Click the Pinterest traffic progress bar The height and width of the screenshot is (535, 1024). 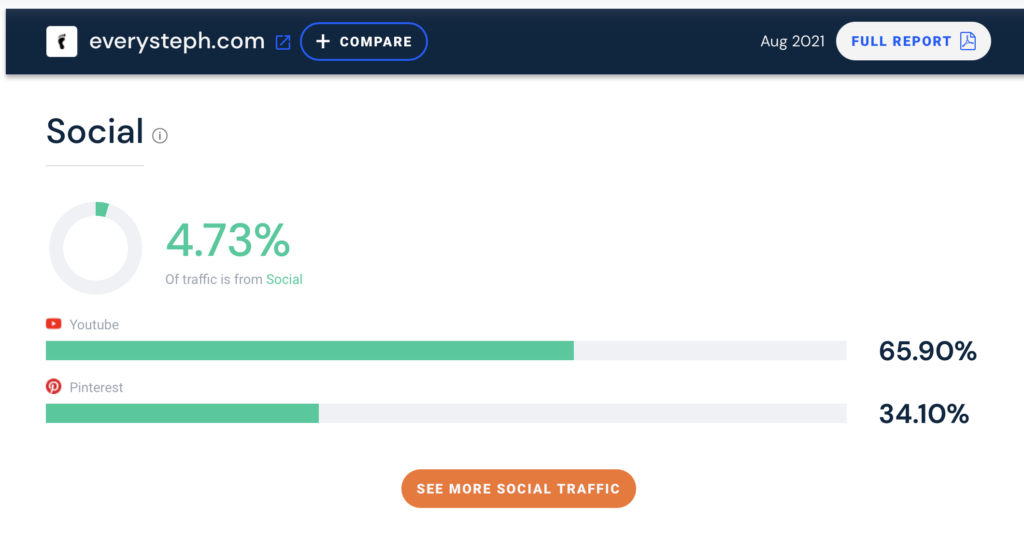pyautogui.click(x=446, y=413)
